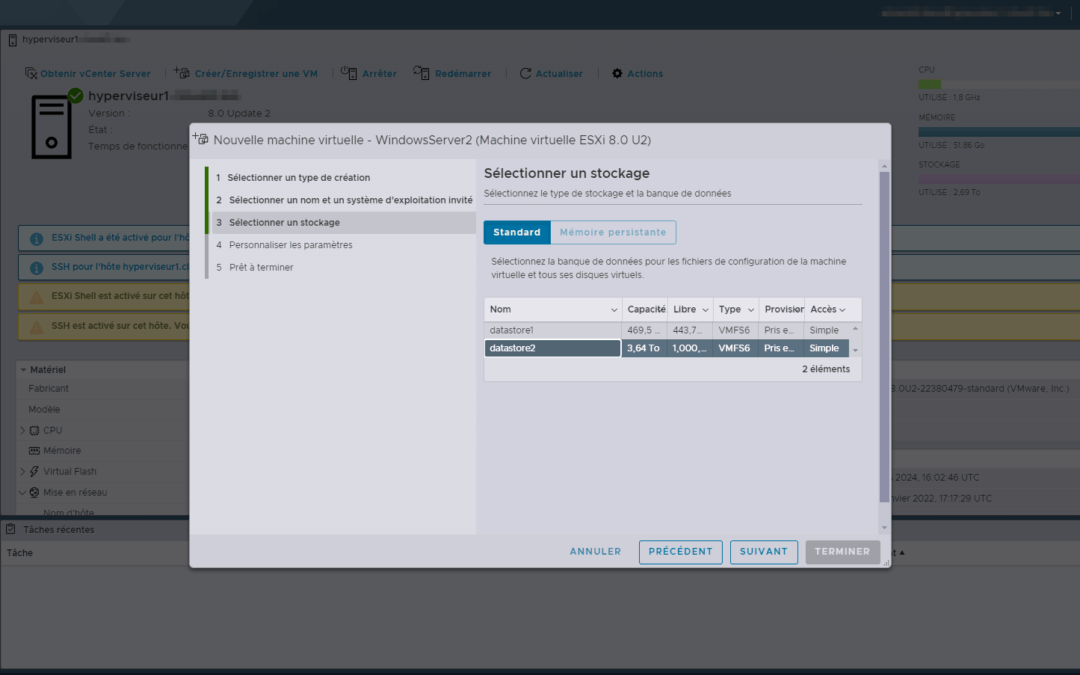Image resolution: width=1080 pixels, height=675 pixels.
Task: Click the MÉMOIRE usage bar
Action: click(999, 132)
